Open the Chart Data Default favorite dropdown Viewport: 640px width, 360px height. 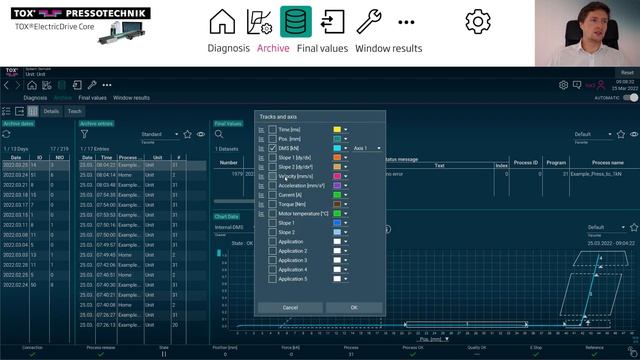[x=606, y=227]
